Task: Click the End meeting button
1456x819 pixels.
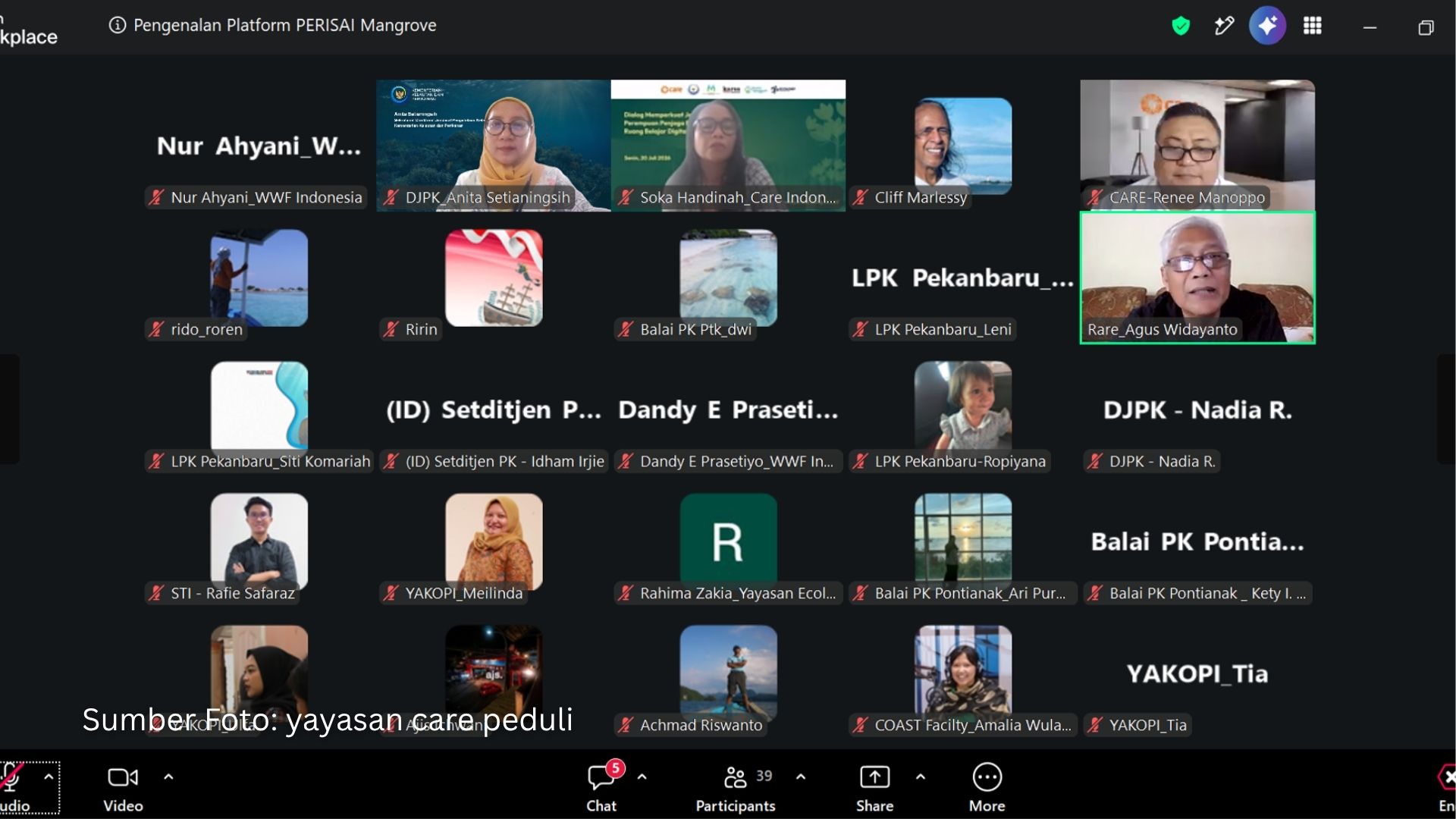Action: pos(1446,787)
